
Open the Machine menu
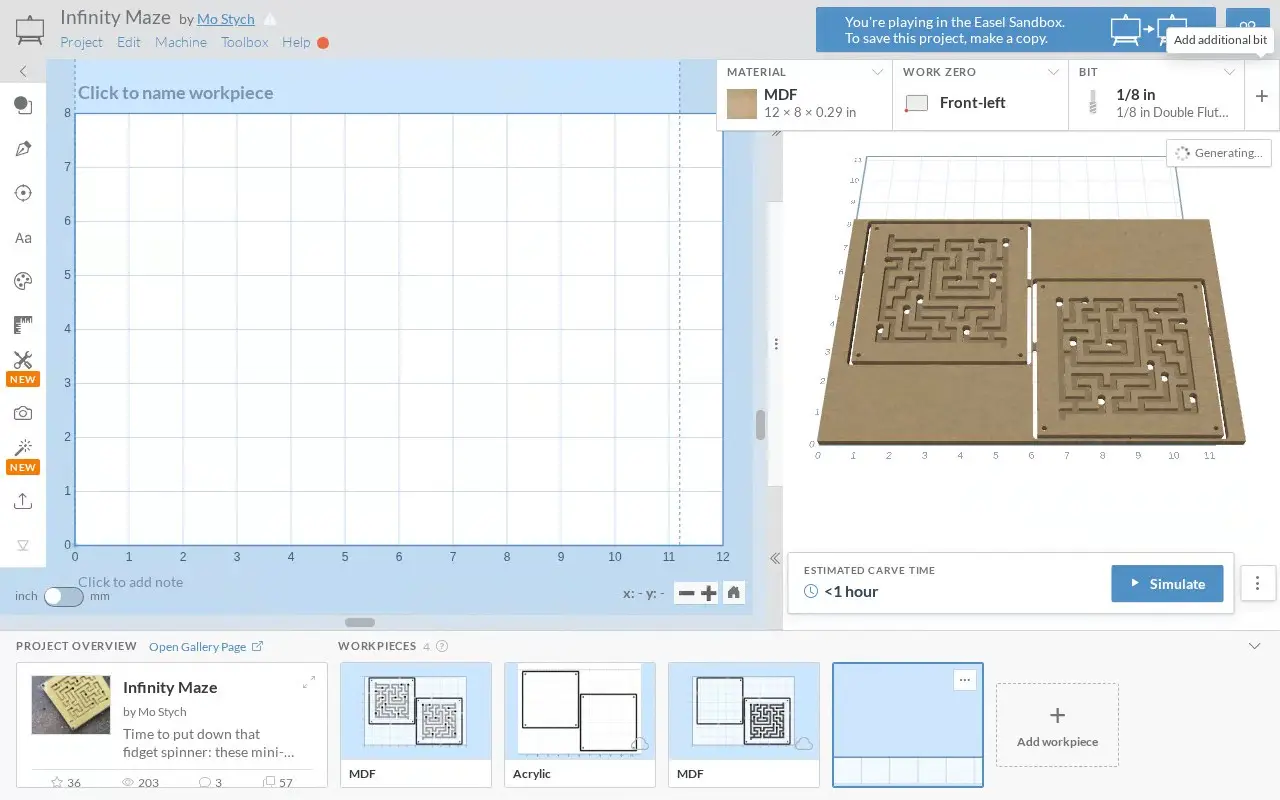coord(181,42)
